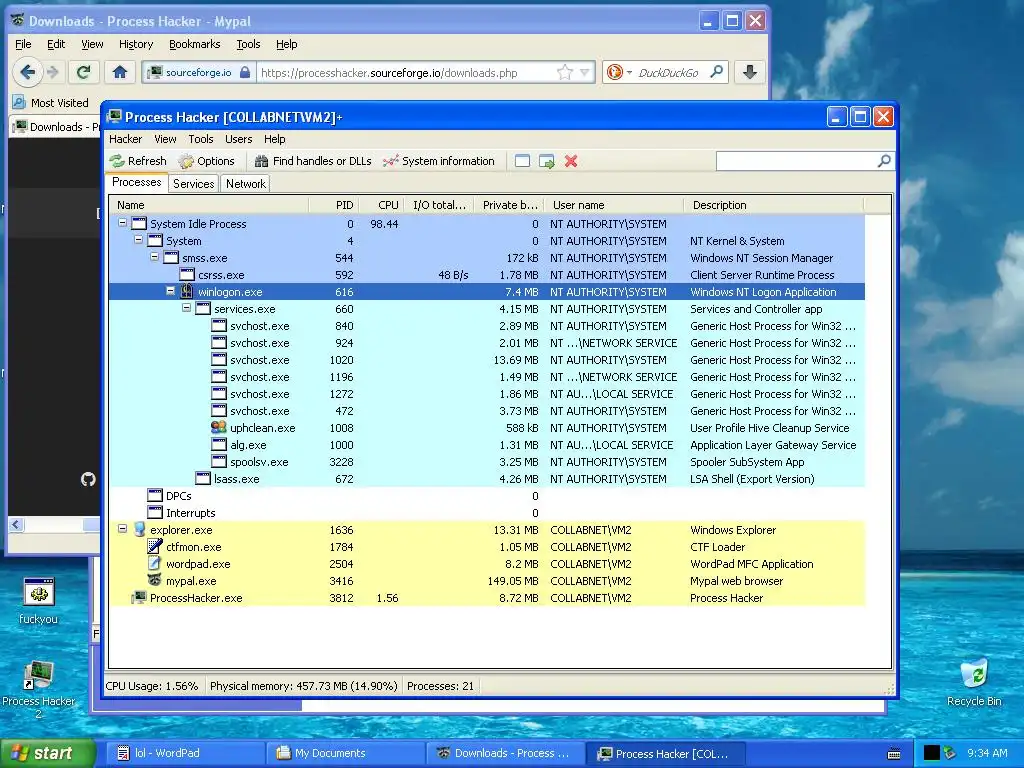Click the ProcessHacker.exe process icon

click(139, 598)
